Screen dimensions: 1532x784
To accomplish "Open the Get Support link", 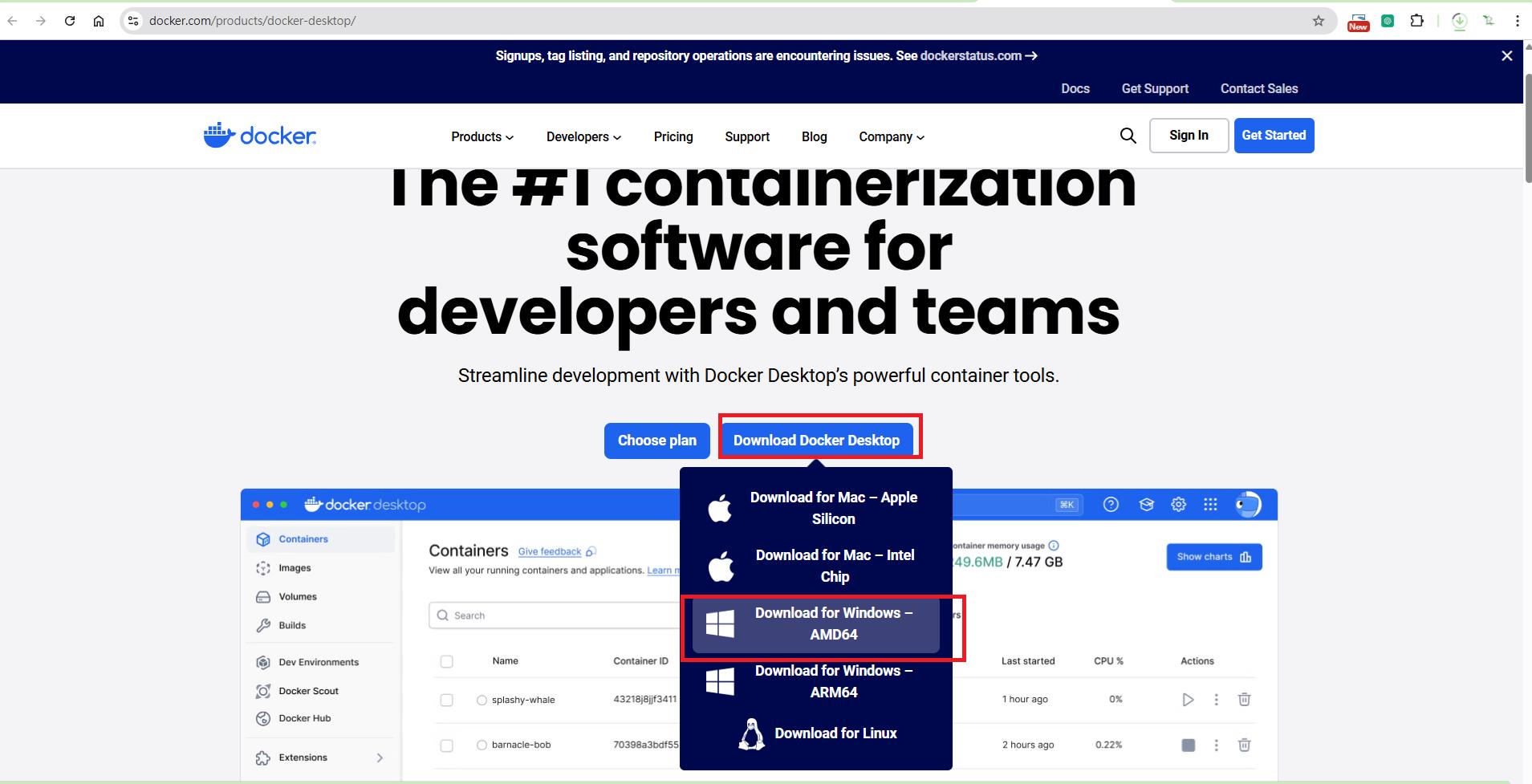I will 1155,89.
